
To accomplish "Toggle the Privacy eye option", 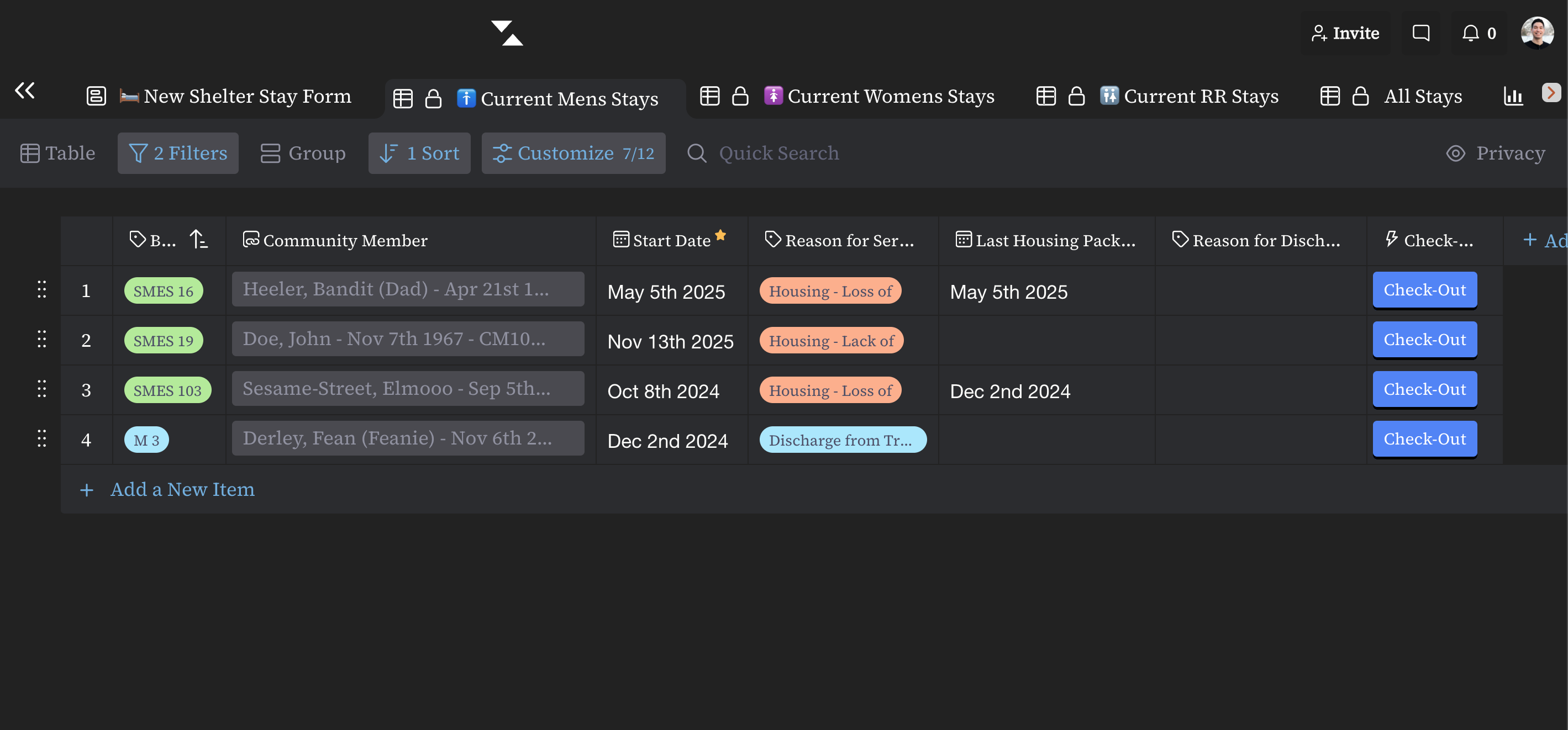I will (1496, 154).
